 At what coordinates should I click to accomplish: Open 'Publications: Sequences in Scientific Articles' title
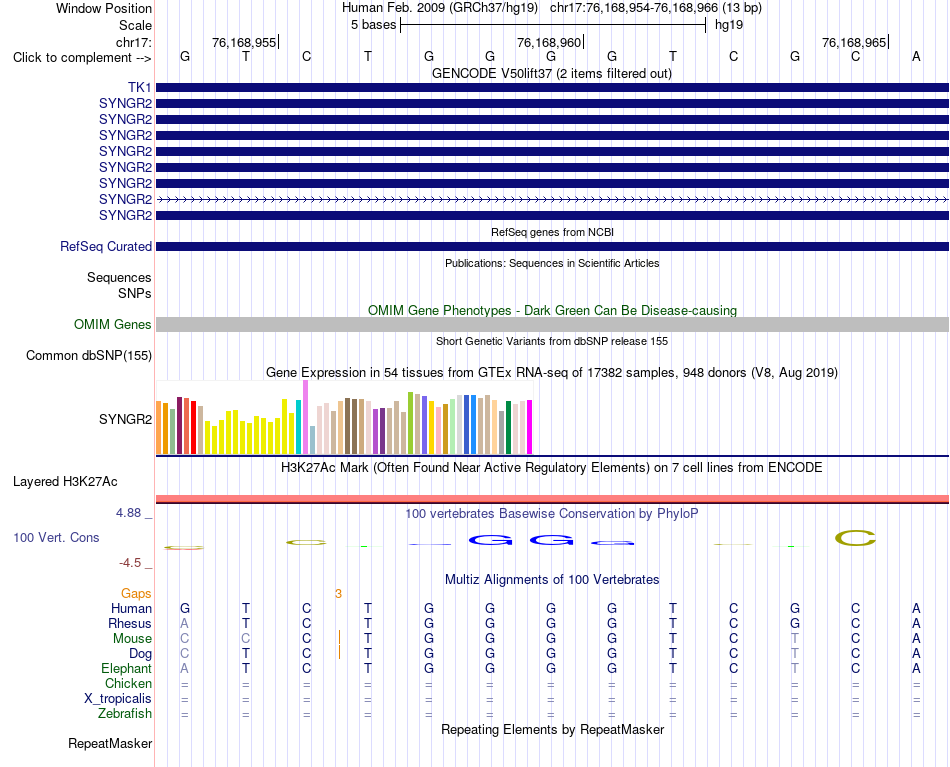coord(552,263)
